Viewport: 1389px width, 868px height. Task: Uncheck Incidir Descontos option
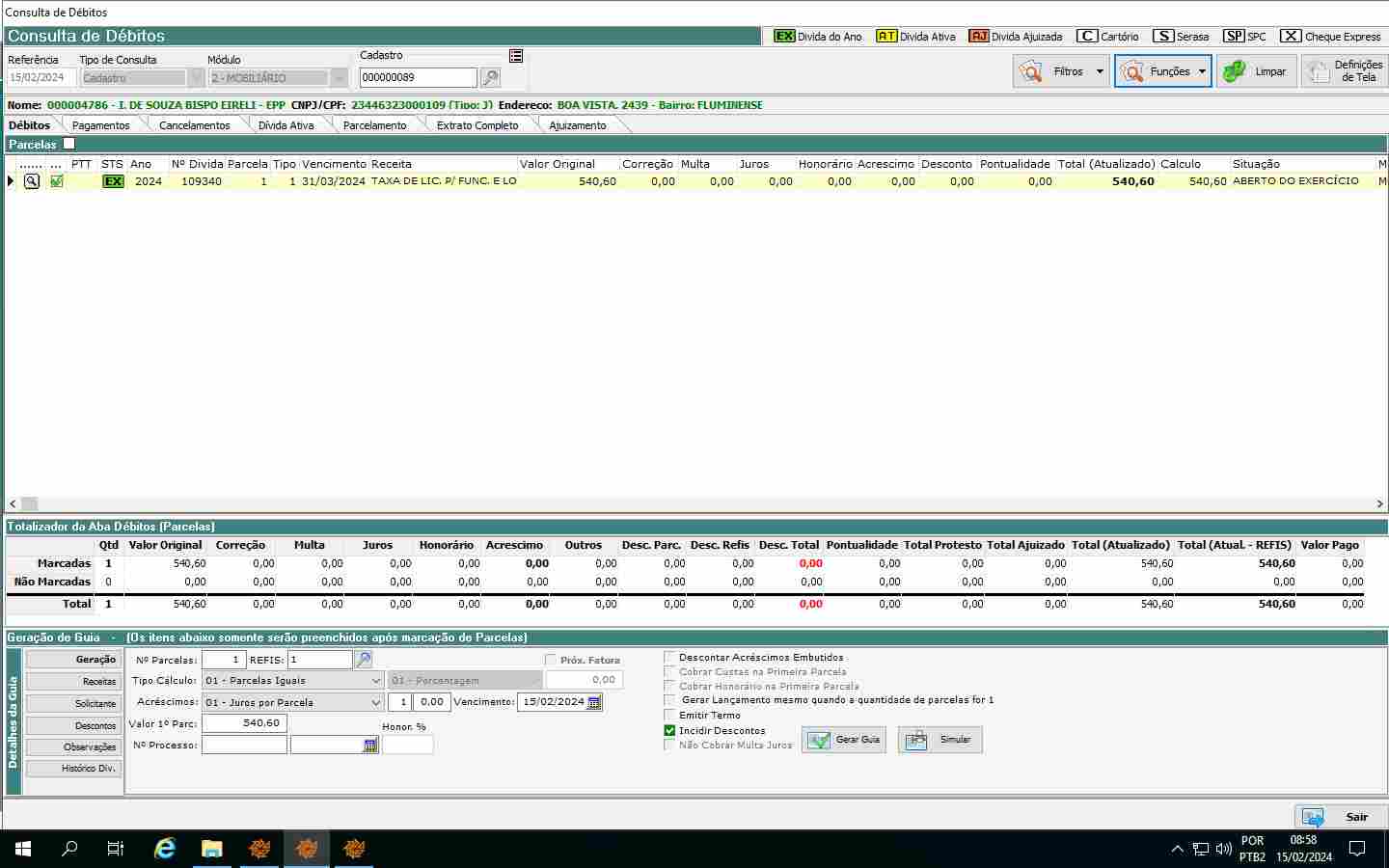pyautogui.click(x=669, y=730)
